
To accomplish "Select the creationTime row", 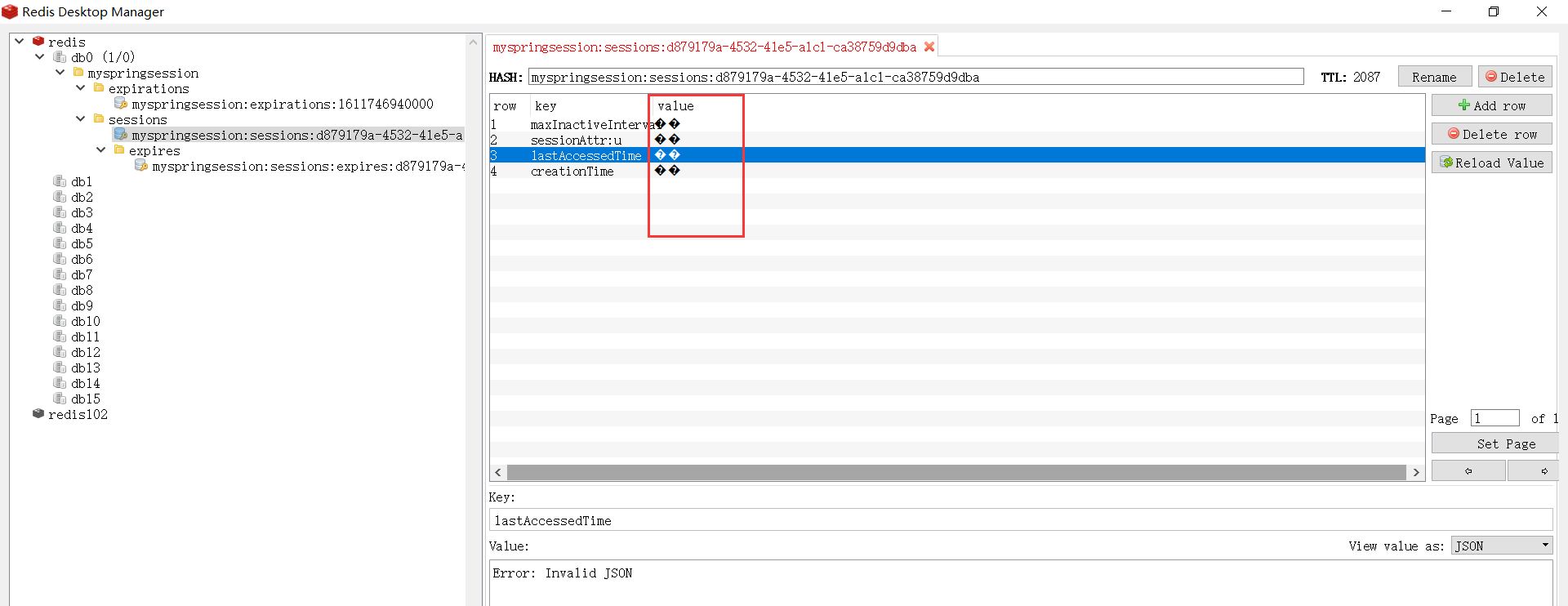I will [x=957, y=171].
